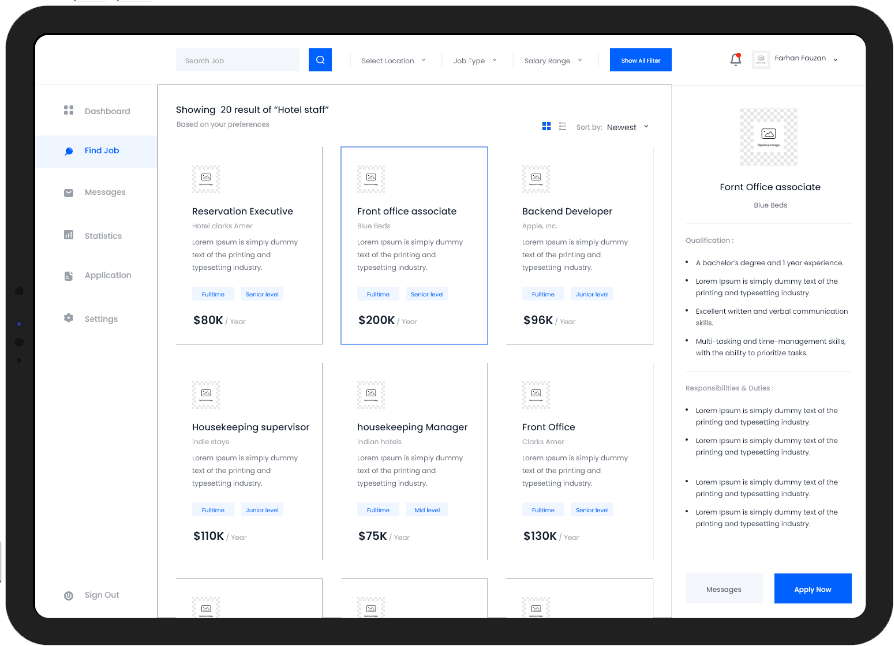Open the notification bell
Viewport: 894px width, 646px height.
(736, 60)
